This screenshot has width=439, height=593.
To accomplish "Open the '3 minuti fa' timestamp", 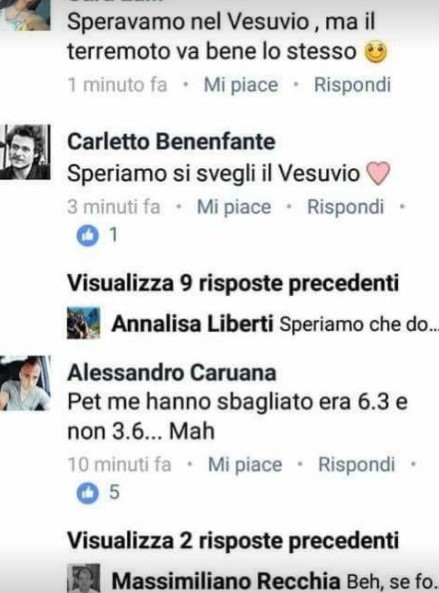I will (x=114, y=207).
